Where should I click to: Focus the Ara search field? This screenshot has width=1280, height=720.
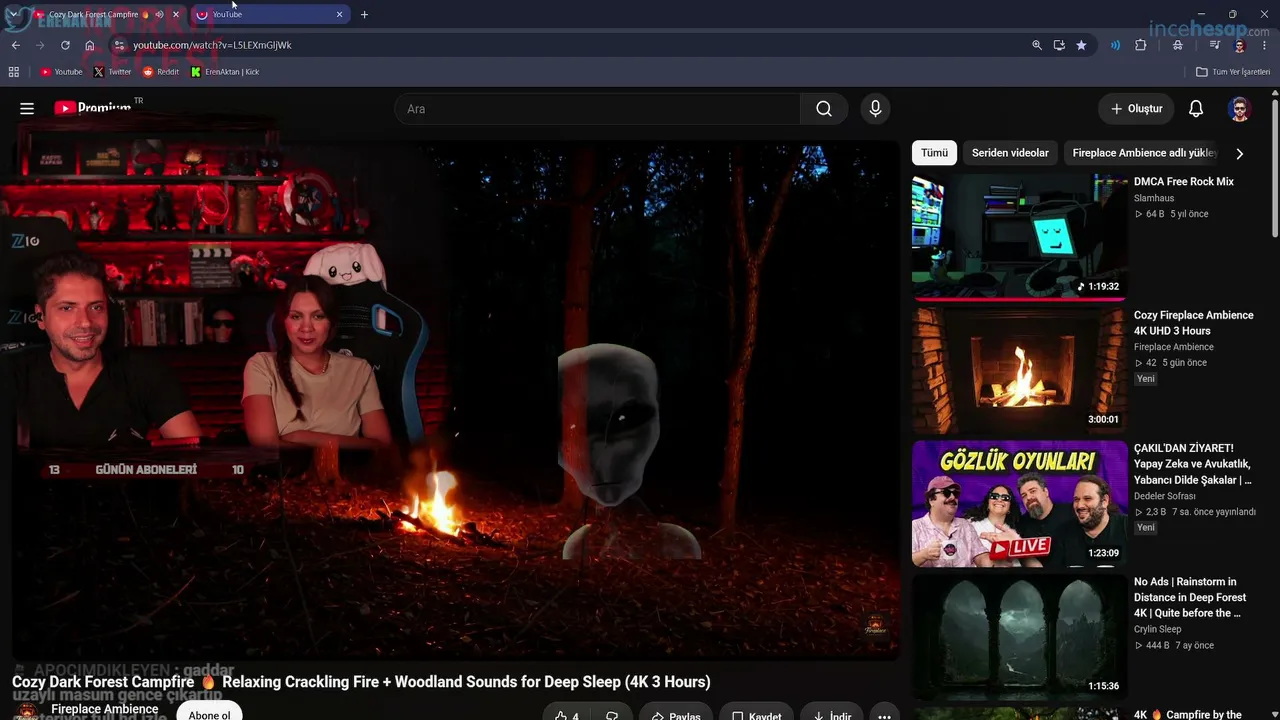click(597, 109)
